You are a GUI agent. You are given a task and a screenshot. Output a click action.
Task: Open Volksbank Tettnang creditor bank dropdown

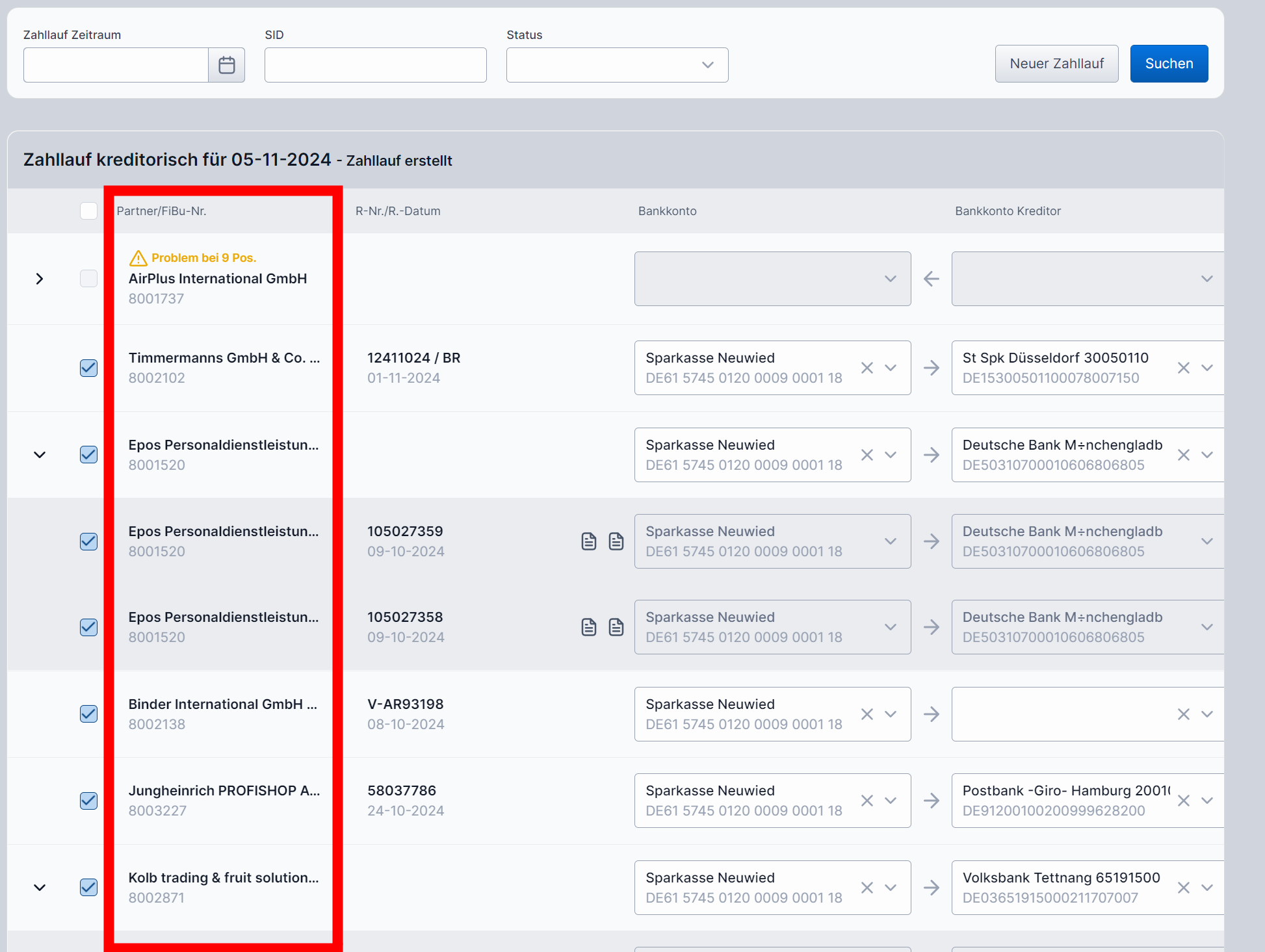1207,888
